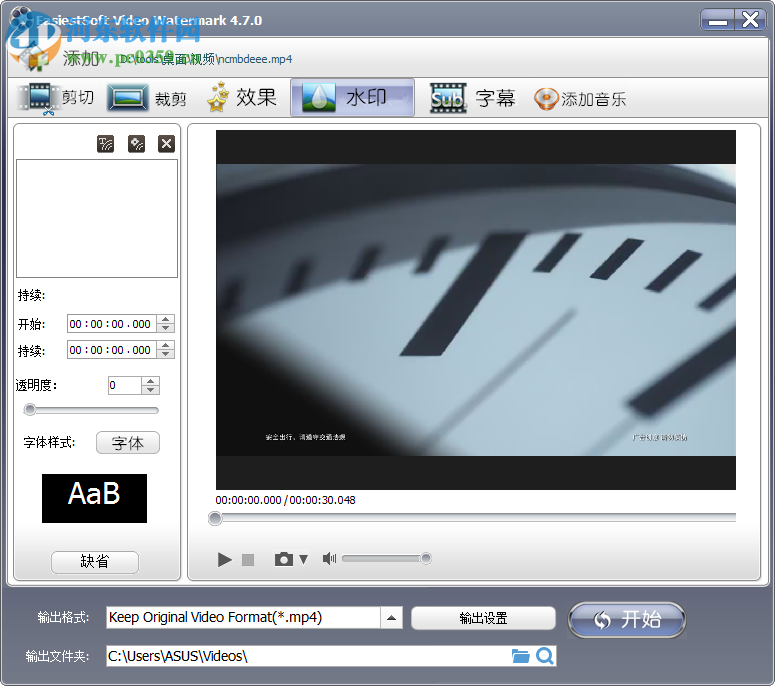
Task: Decrease the 持续 duration time
Action: click(166, 354)
